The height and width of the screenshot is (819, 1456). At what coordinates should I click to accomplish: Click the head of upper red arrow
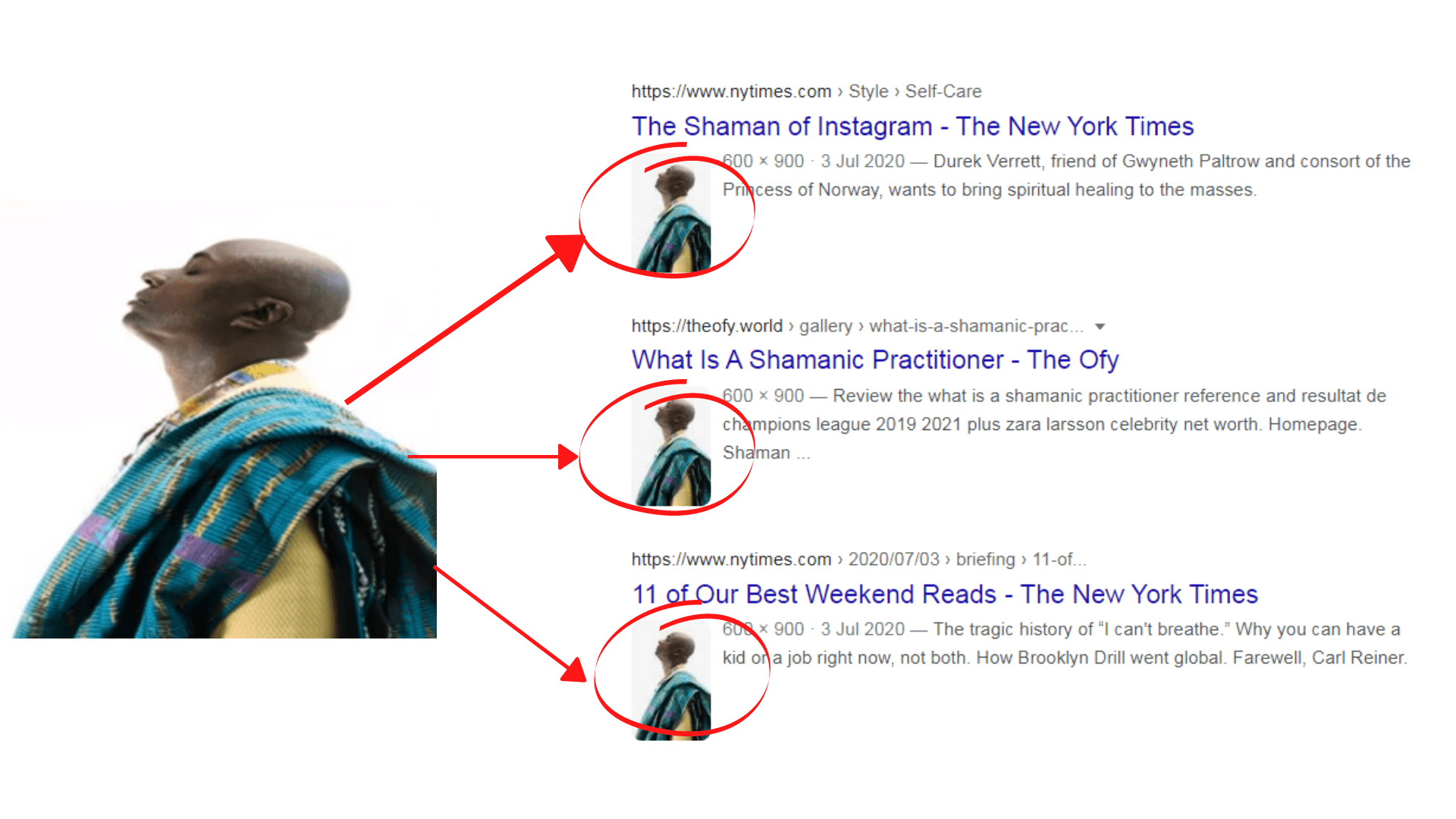[x=567, y=250]
